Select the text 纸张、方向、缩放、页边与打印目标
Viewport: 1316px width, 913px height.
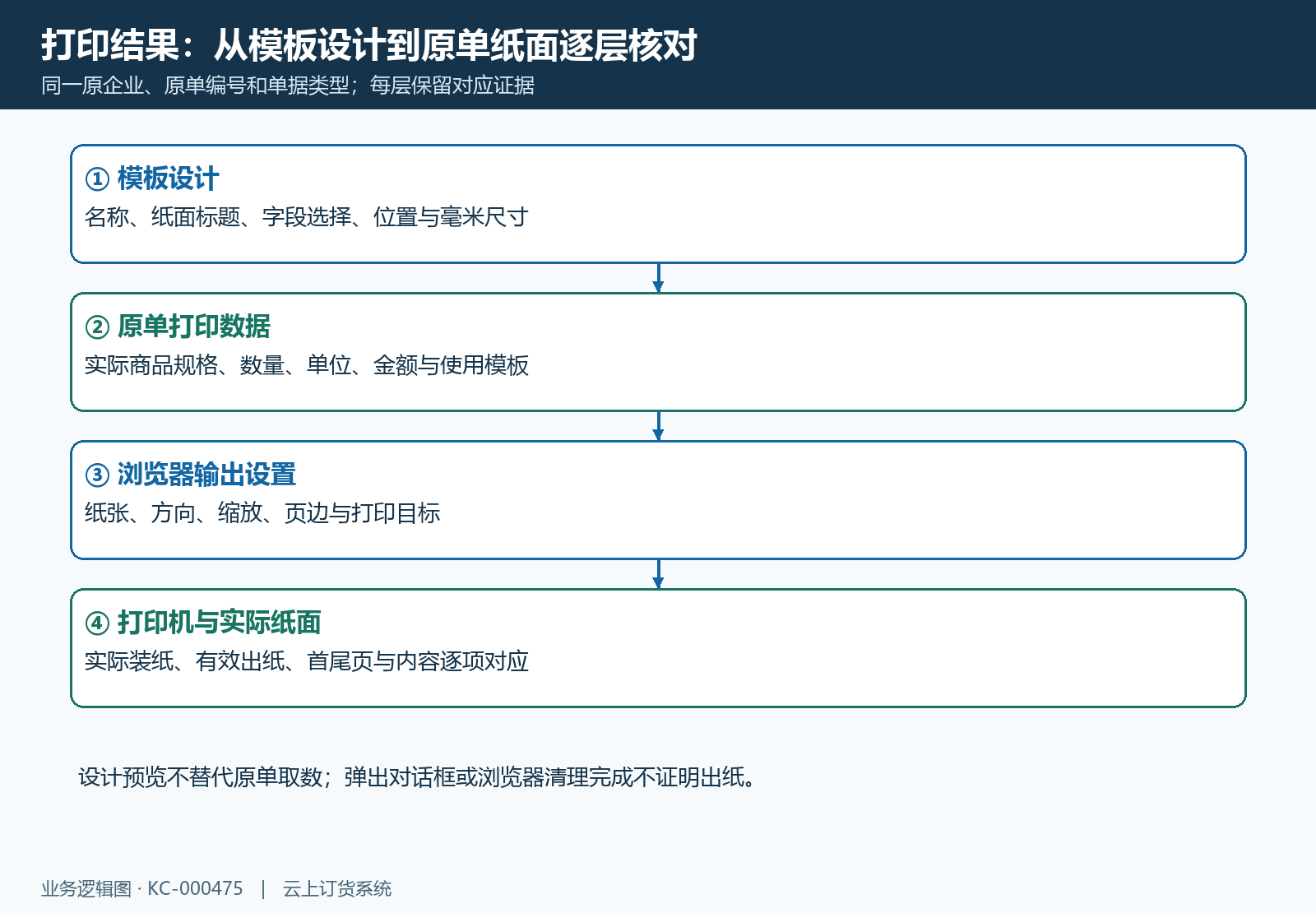click(262, 513)
